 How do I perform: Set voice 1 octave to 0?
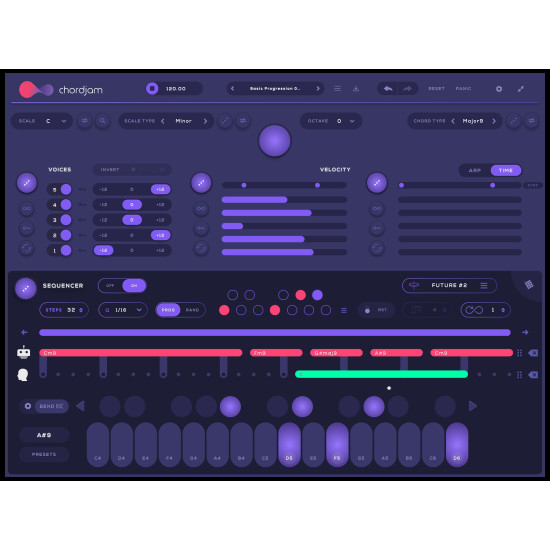pos(132,250)
